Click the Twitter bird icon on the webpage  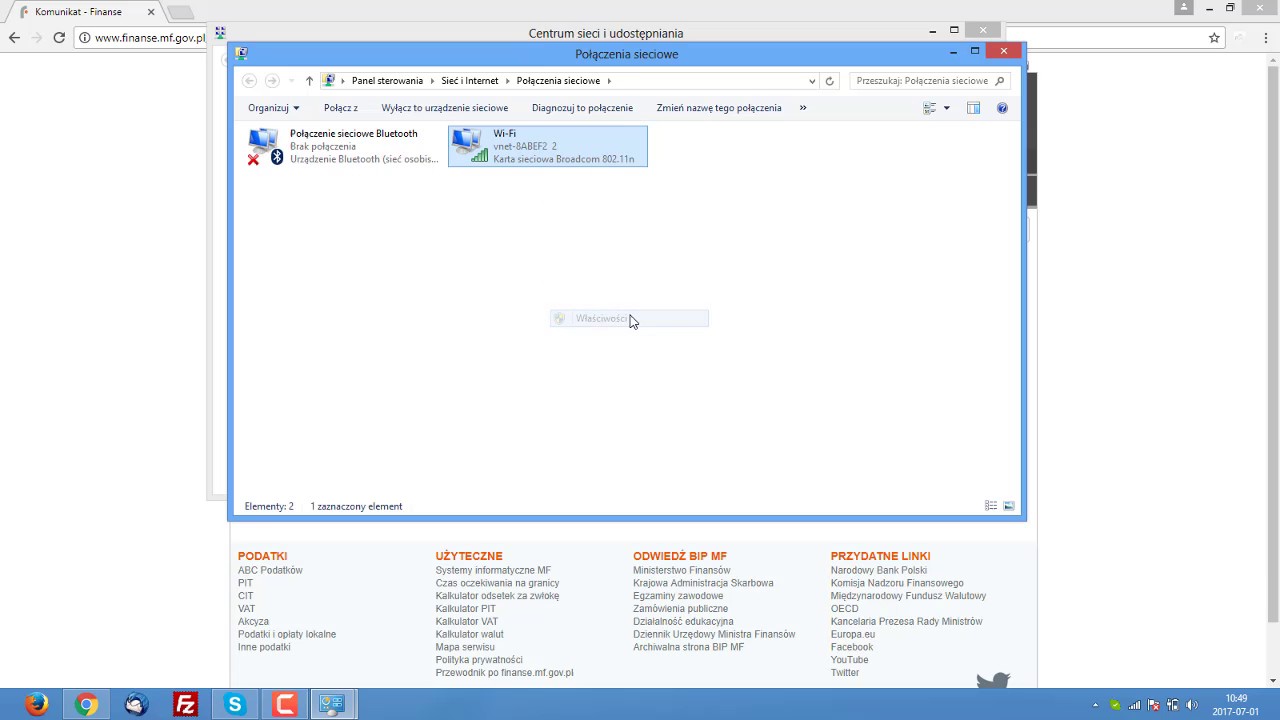click(x=993, y=681)
